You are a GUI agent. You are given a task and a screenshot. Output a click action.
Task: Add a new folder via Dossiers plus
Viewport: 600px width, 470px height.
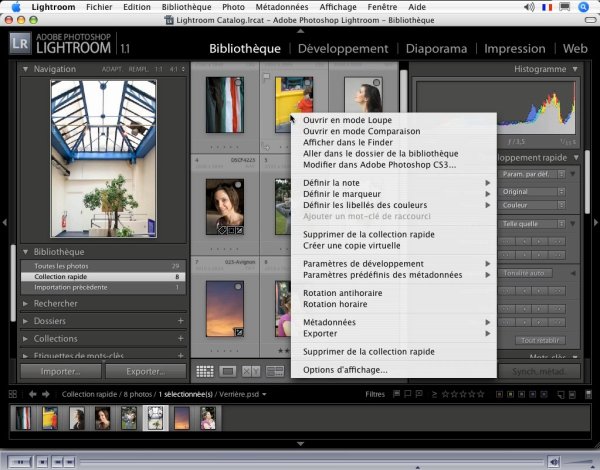pos(181,321)
